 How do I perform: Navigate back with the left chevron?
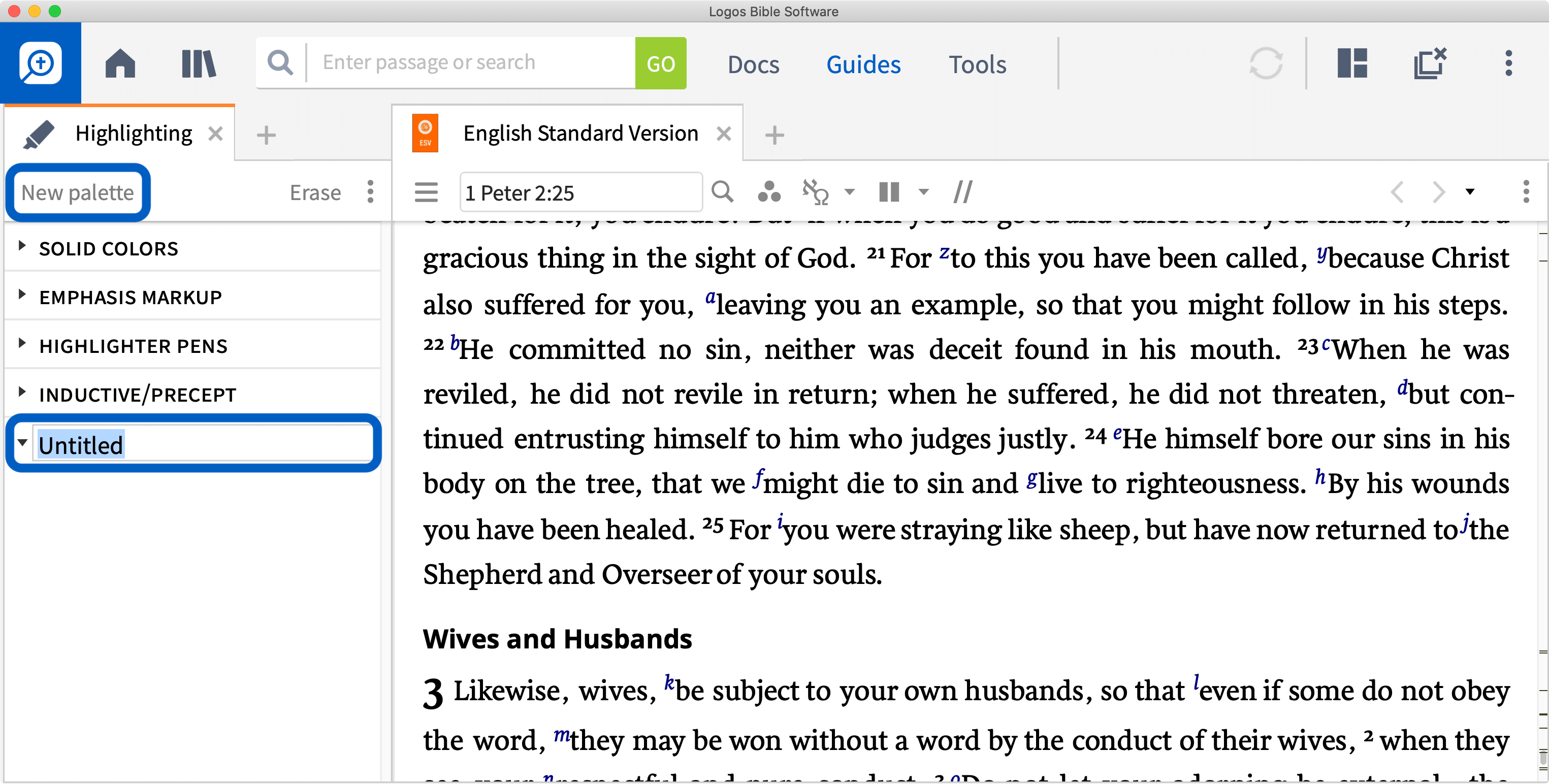click(1398, 192)
